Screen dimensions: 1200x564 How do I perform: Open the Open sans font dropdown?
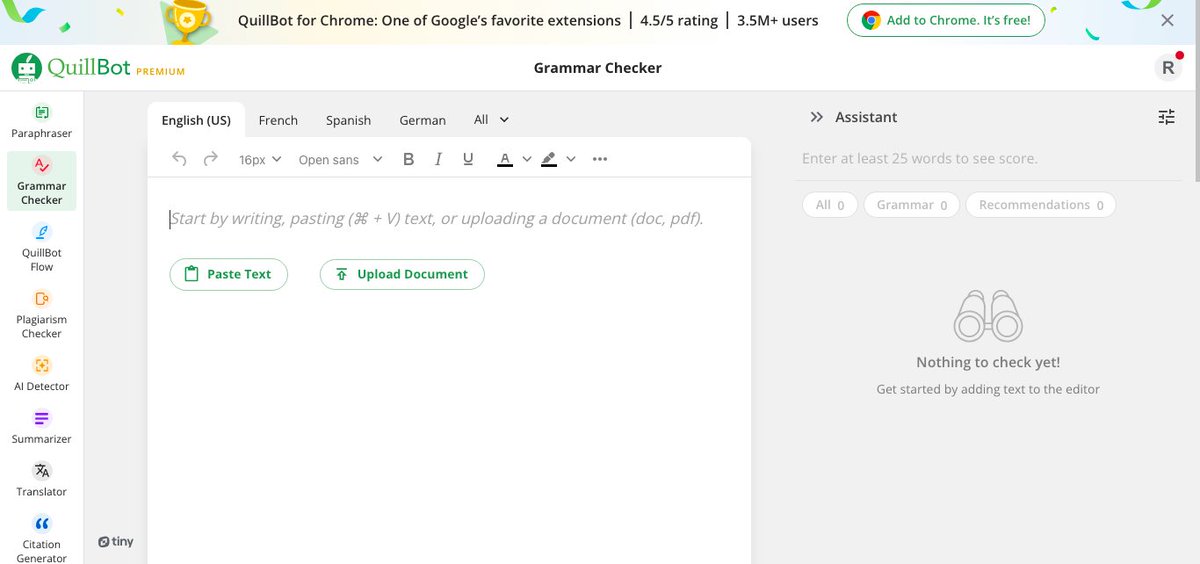340,159
